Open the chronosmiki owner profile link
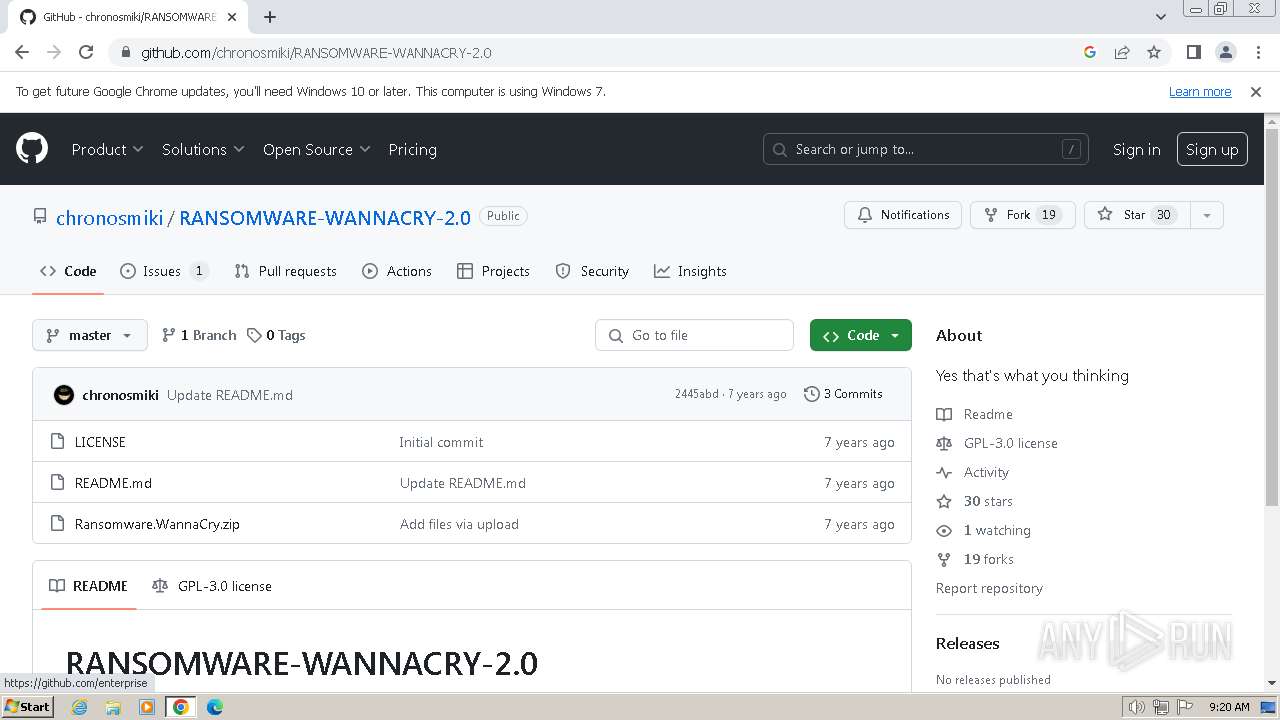Screen dimensions: 1280x720 point(109,217)
